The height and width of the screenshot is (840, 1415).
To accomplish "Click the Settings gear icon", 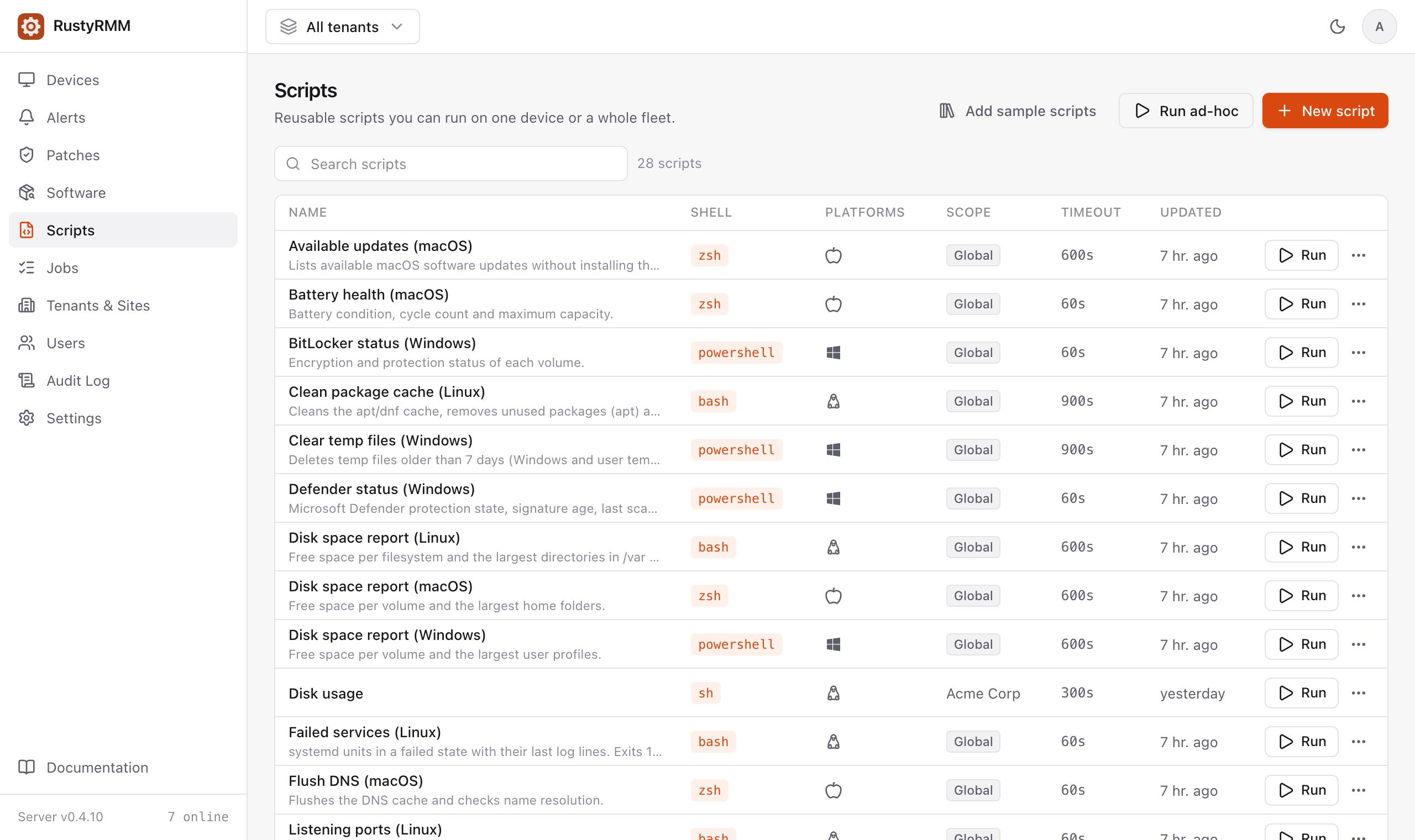I will click(x=27, y=418).
